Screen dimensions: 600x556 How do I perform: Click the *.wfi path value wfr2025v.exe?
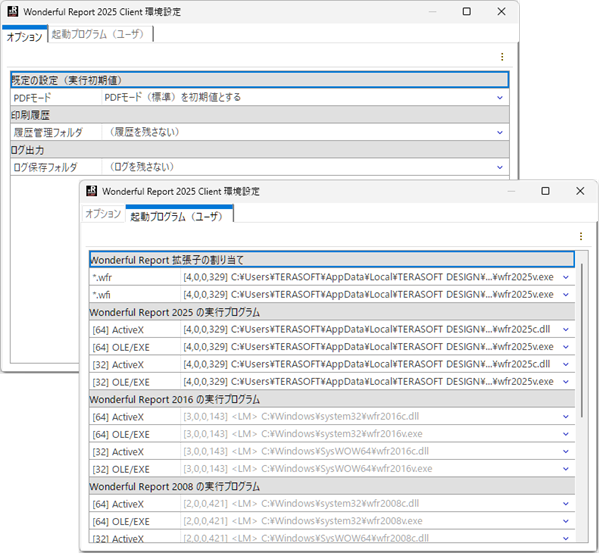tap(368, 294)
